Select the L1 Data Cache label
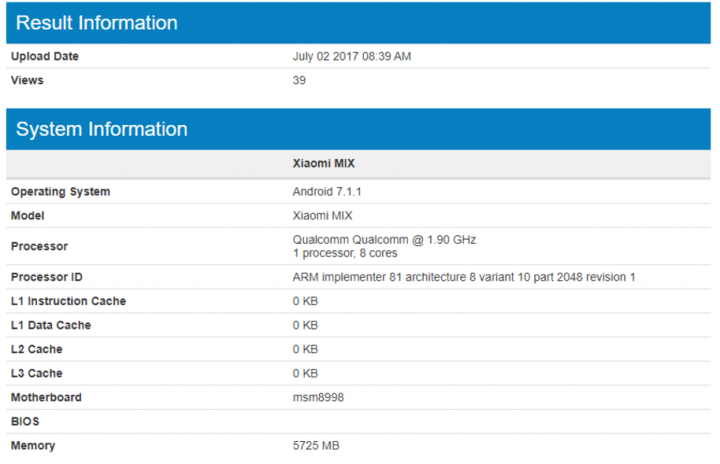This screenshot has height=464, width=720. pos(51,325)
